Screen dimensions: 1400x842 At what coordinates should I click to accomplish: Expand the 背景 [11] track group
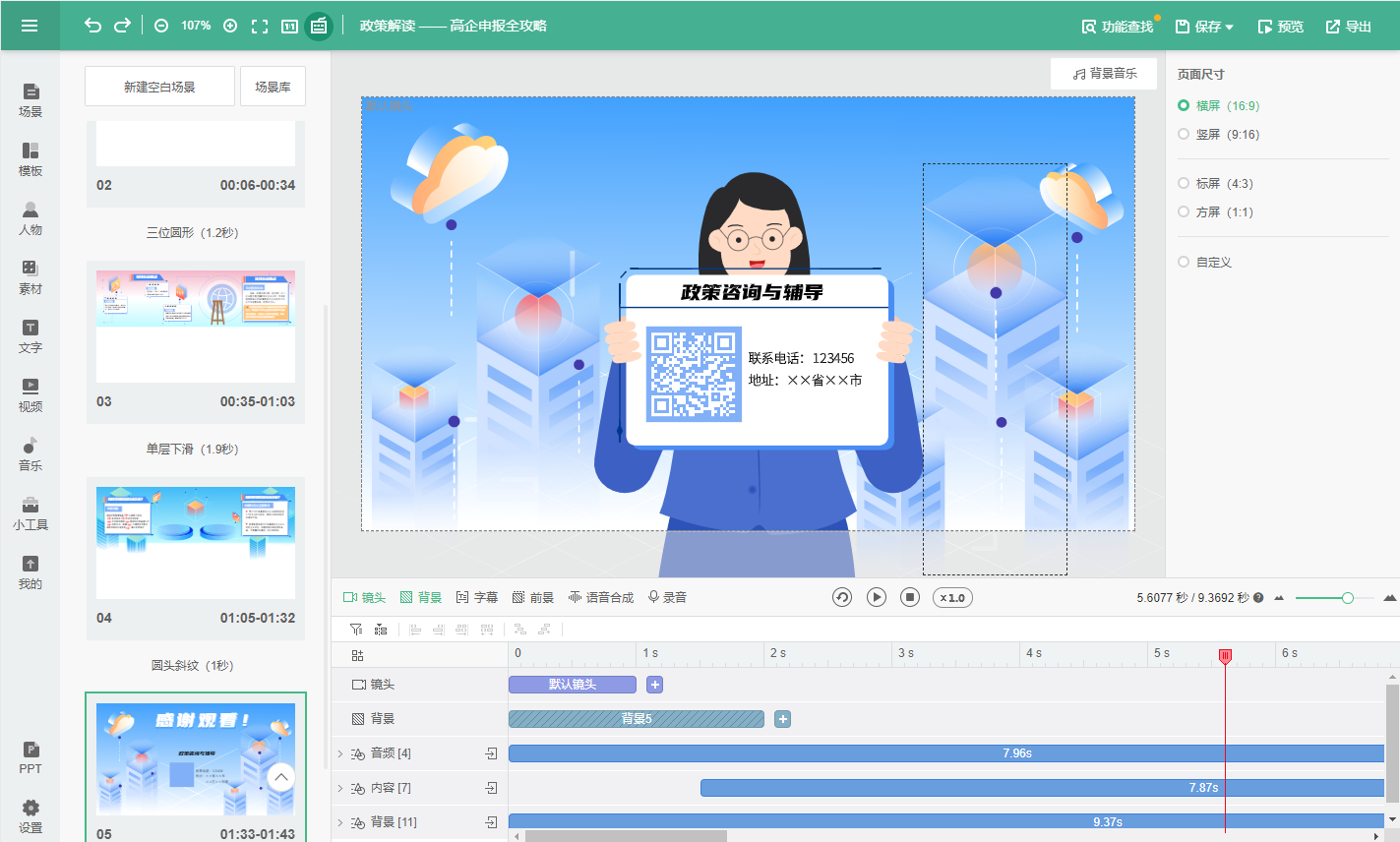(340, 822)
